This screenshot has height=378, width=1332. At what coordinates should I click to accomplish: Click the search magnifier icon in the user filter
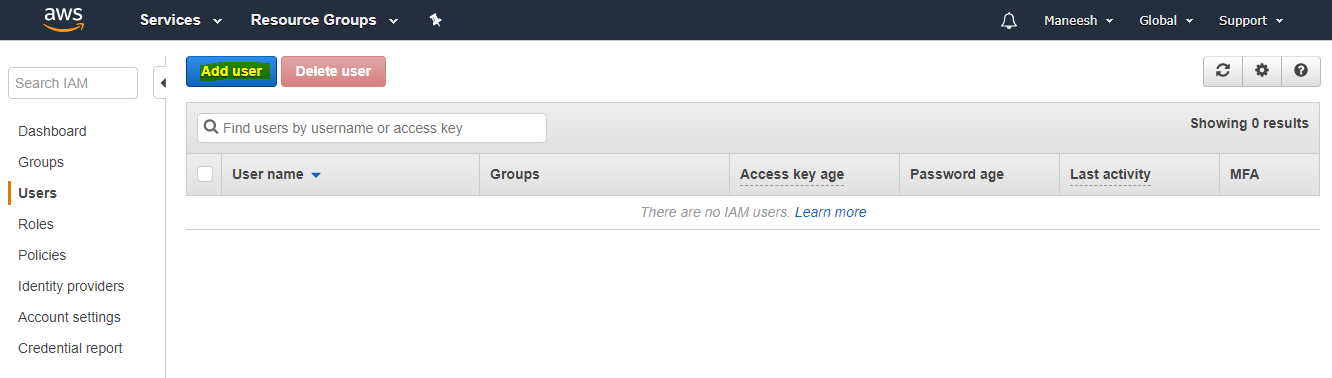211,128
